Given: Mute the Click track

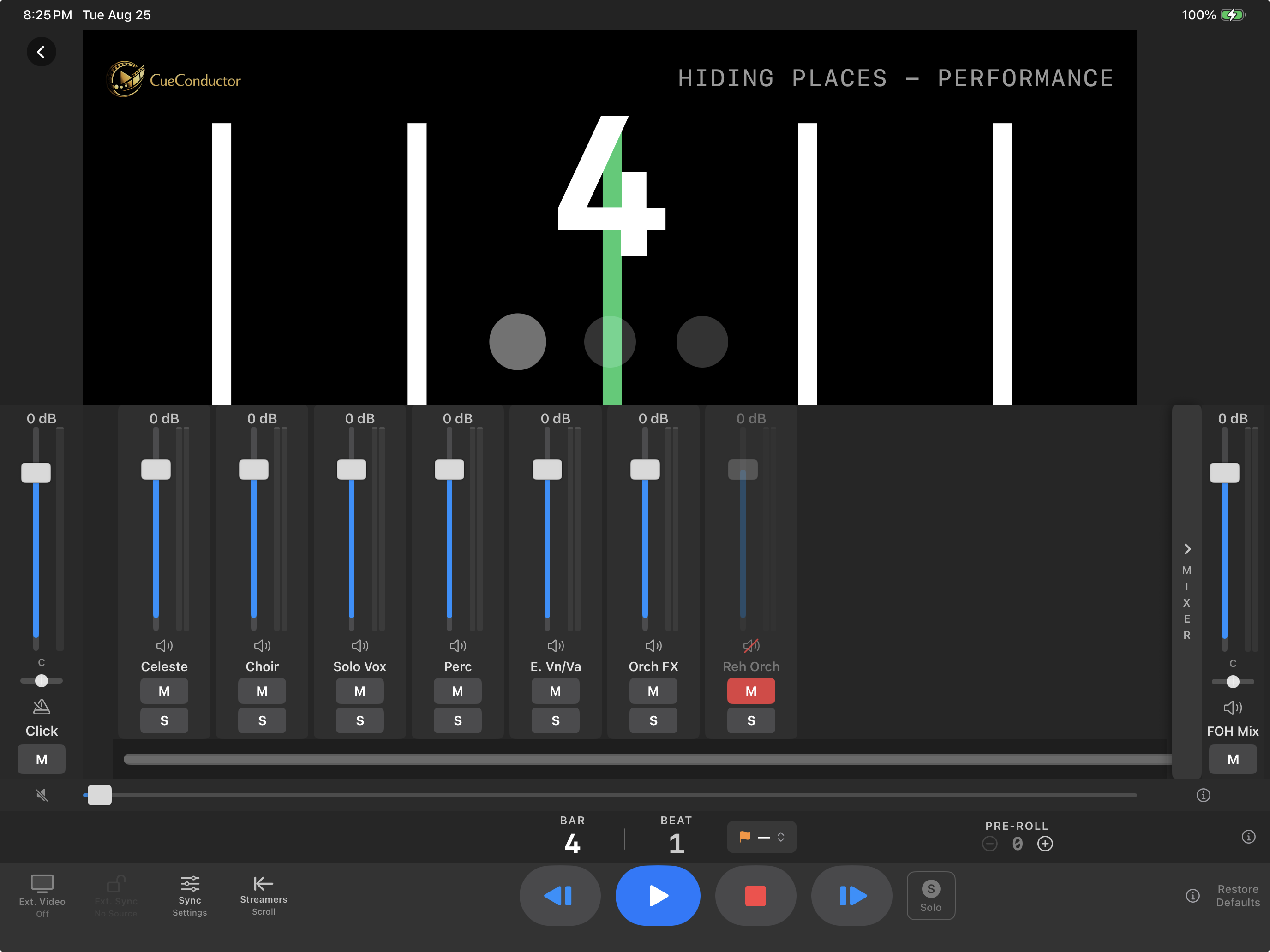Looking at the screenshot, I should [42, 759].
